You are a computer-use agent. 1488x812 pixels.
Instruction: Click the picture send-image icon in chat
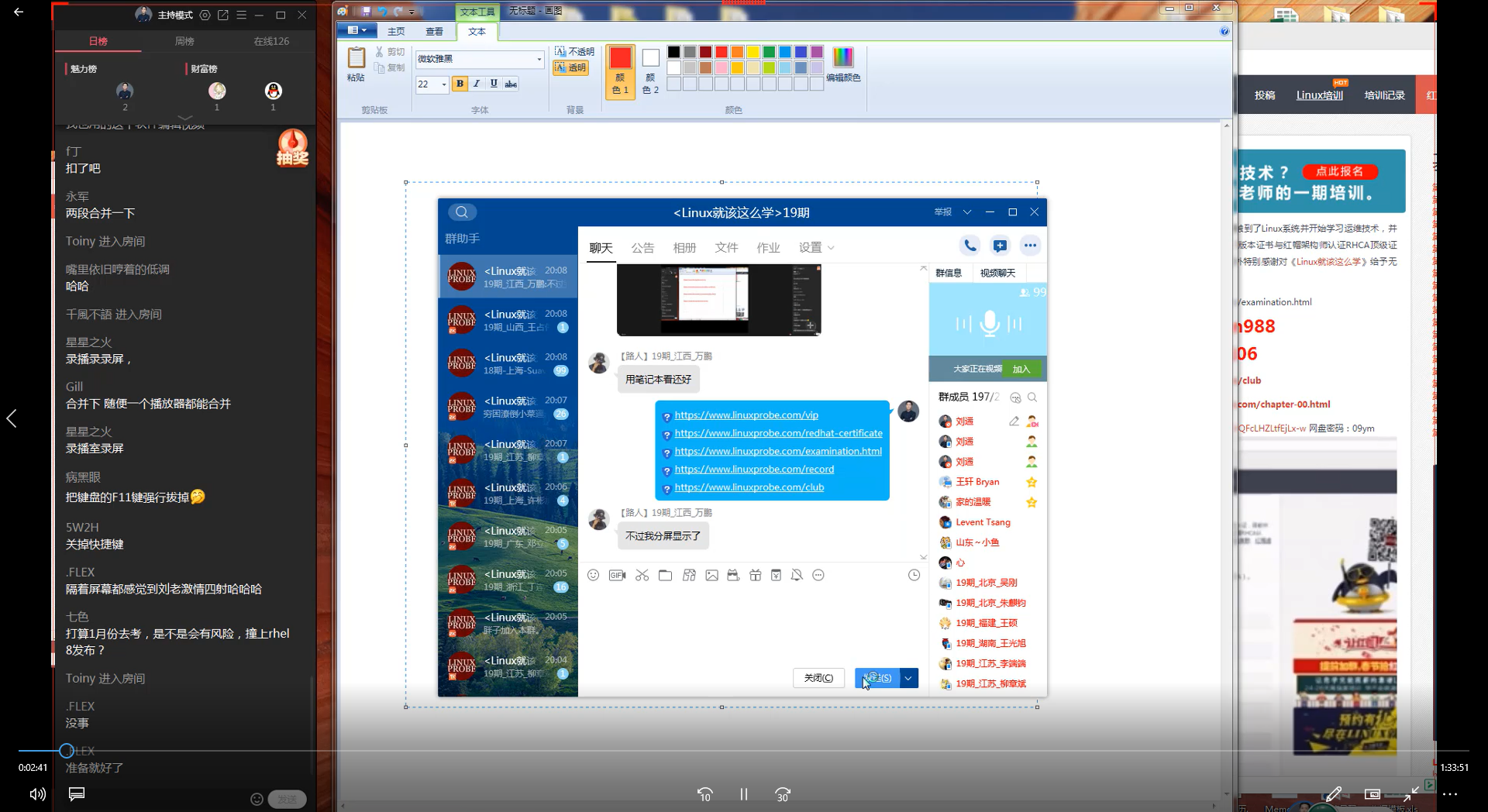711,575
